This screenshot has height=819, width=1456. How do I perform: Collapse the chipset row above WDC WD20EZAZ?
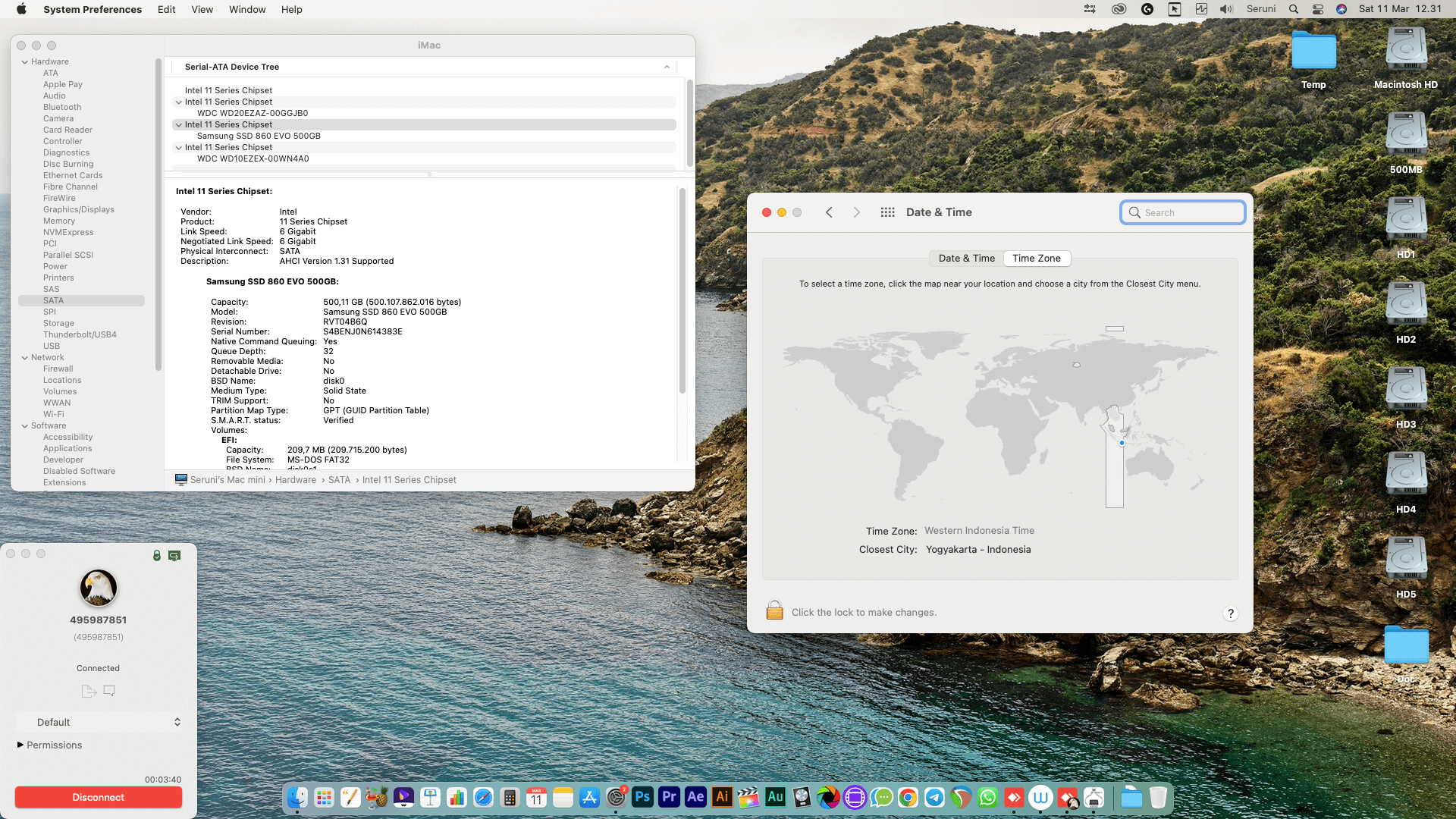(x=178, y=102)
